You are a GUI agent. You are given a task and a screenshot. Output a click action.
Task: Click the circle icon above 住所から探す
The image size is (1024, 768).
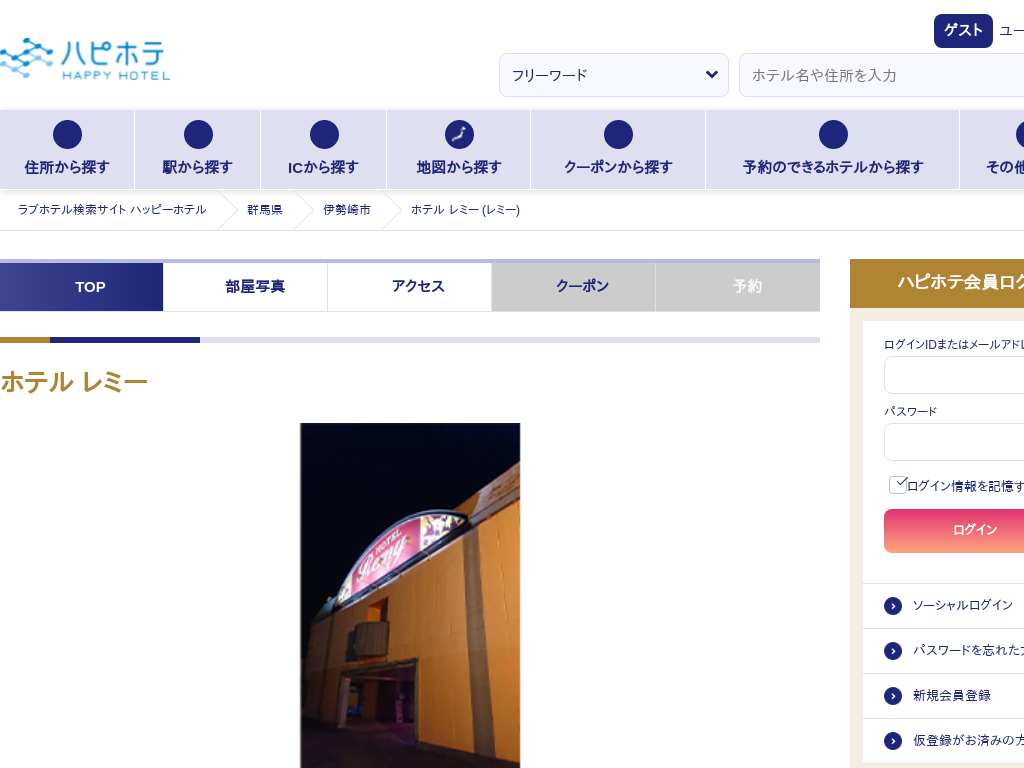click(x=67, y=135)
